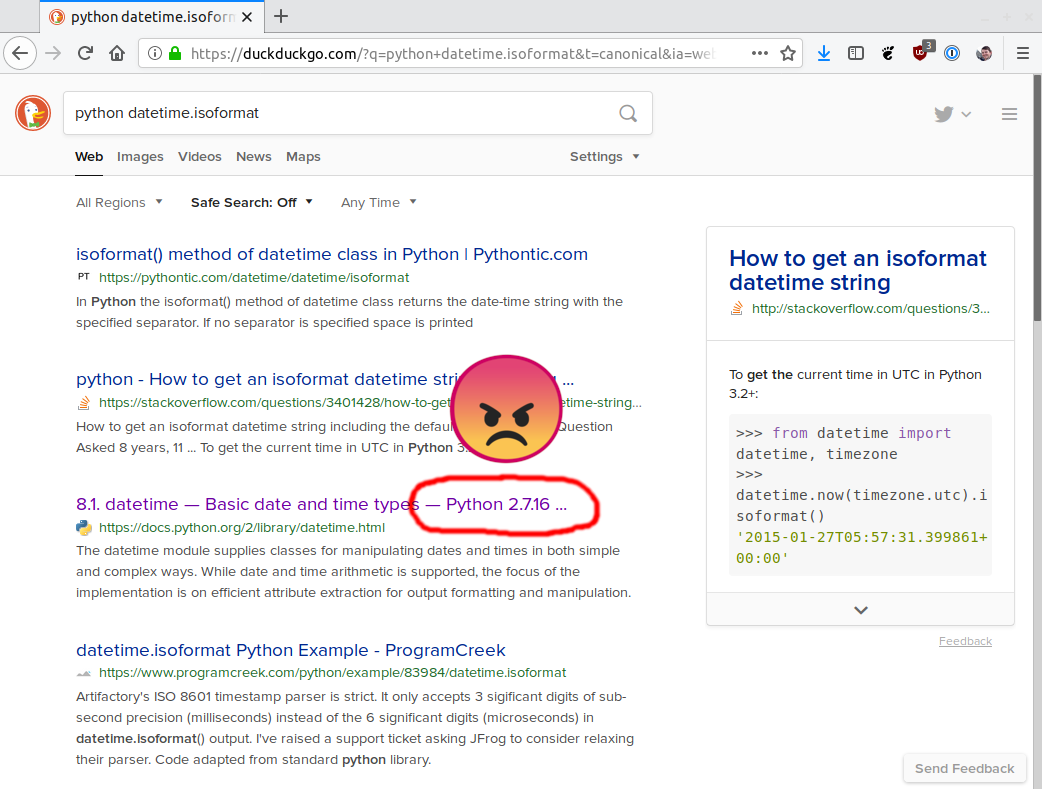Bookmark this page with the star icon
Screen dimensions: 1042x789
(788, 53)
